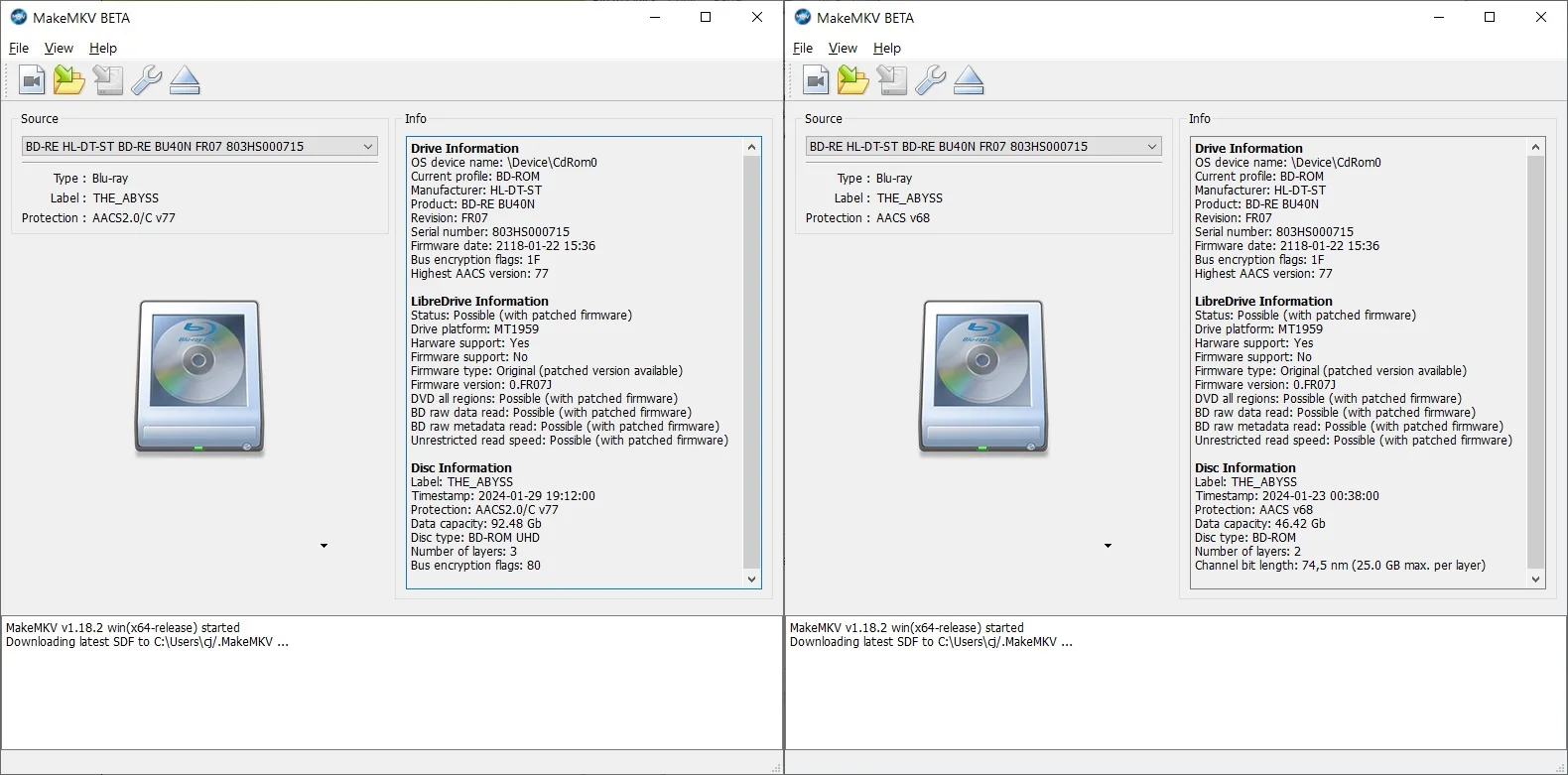Click "Drive Information" heading in left window
Viewport: 1568px width, 775px height.
coord(464,149)
